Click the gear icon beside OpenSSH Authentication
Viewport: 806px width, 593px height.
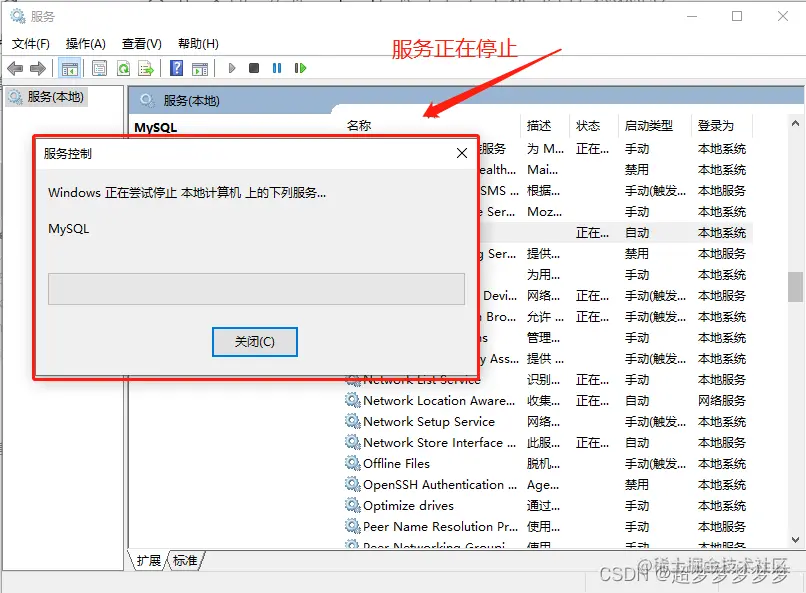click(x=353, y=485)
